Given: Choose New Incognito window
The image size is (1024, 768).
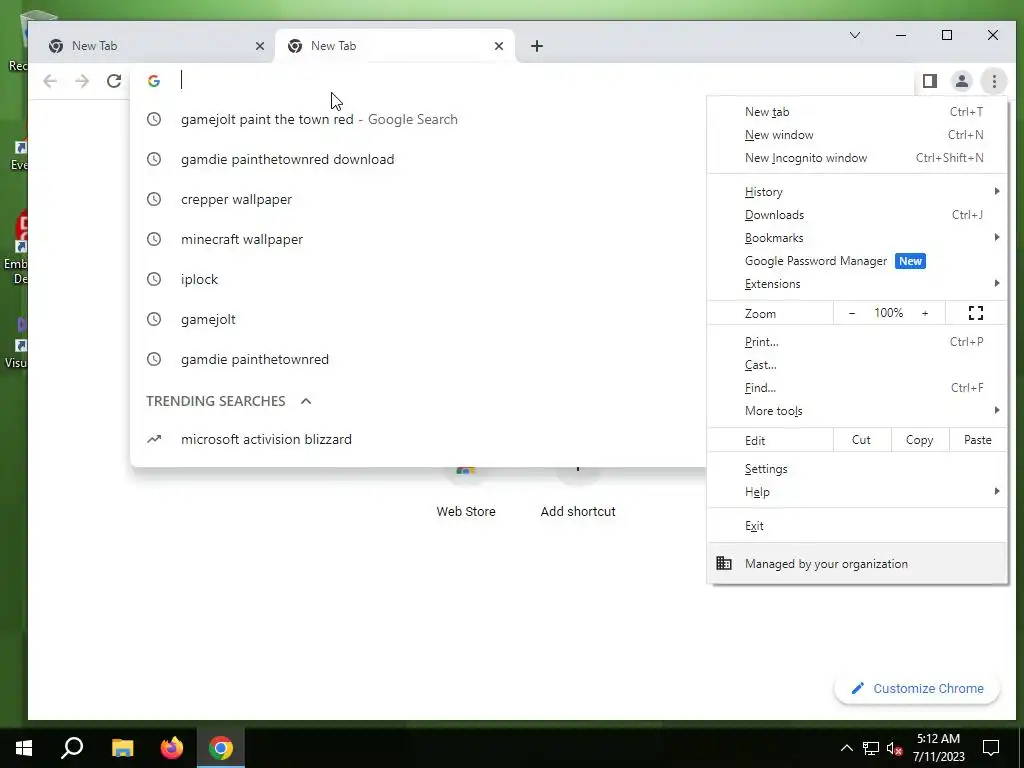Looking at the screenshot, I should [x=857, y=157].
